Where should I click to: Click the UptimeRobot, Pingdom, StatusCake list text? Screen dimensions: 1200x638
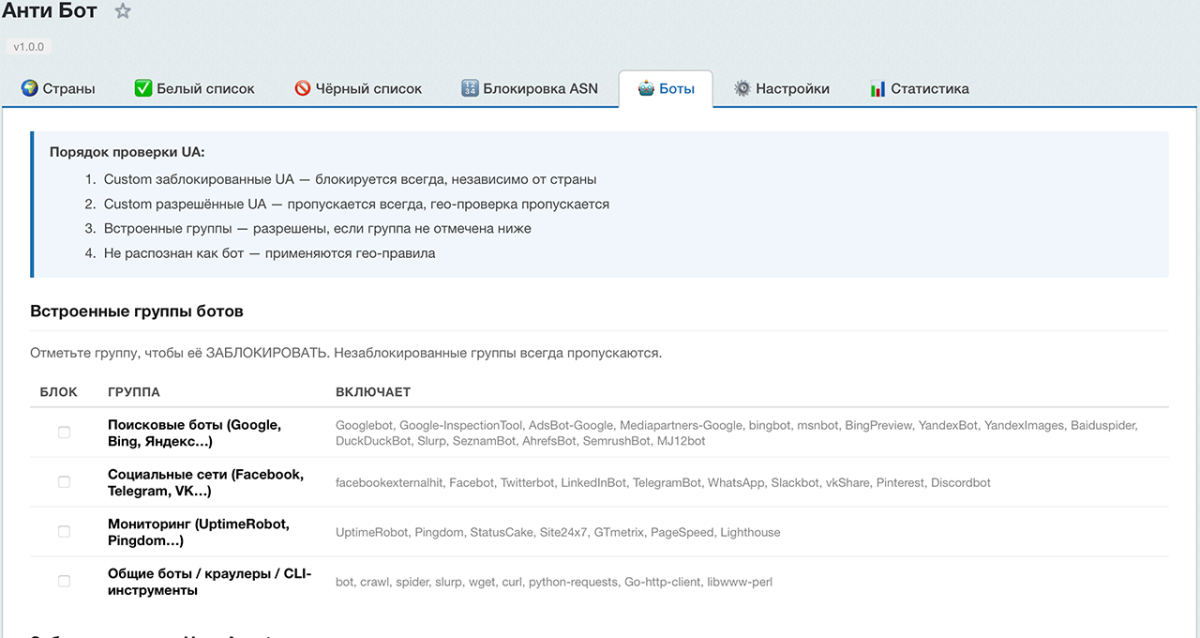[x=558, y=533]
